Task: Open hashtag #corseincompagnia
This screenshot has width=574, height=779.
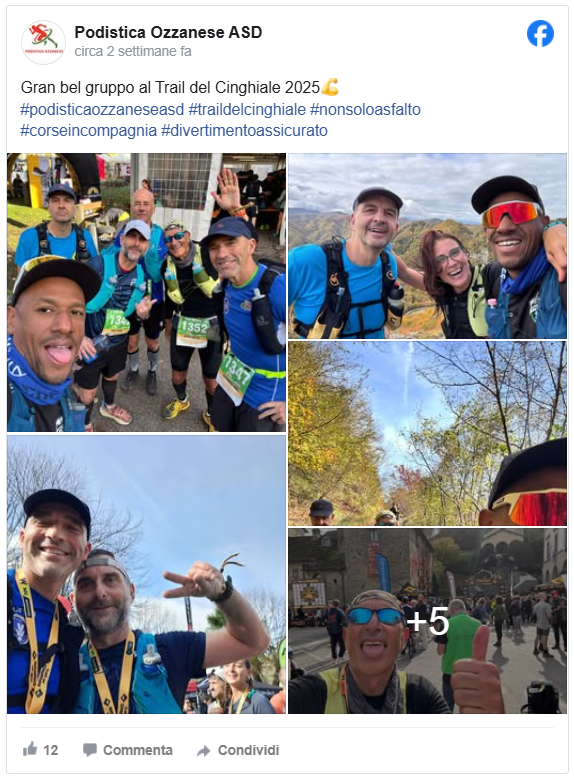Action: pos(88,131)
